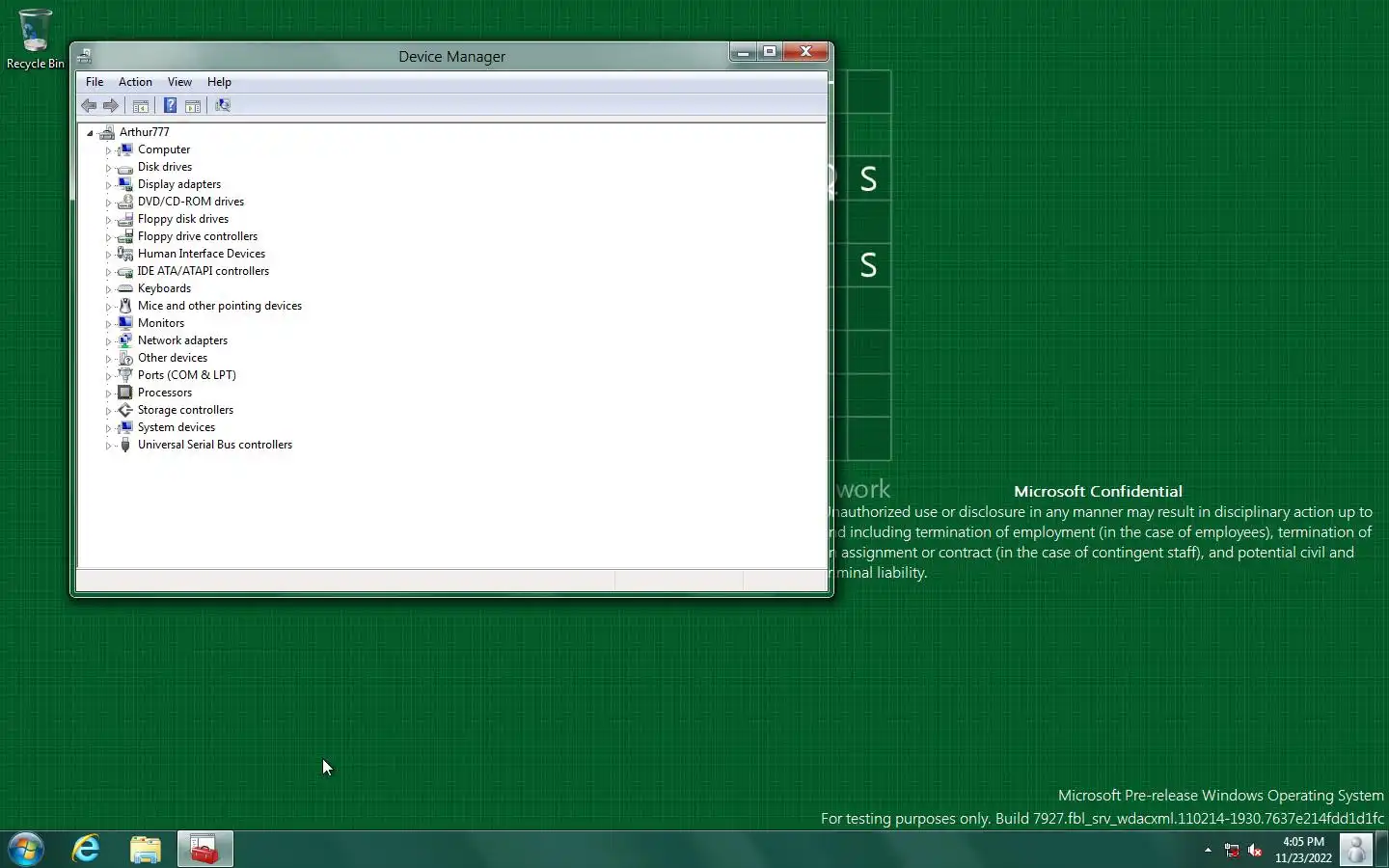Collapse the Arthur777 root node

click(90, 133)
